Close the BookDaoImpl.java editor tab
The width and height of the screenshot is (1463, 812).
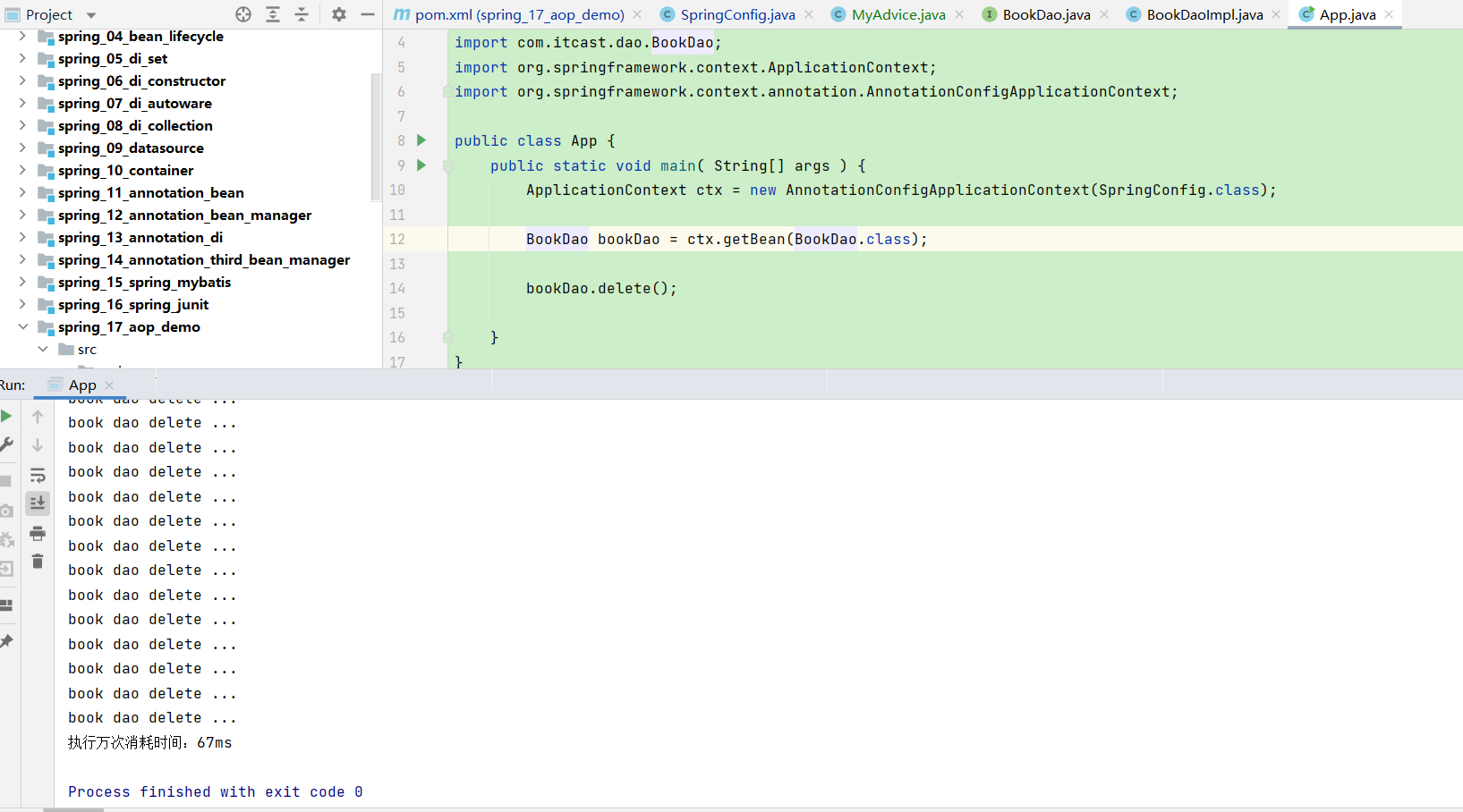(x=1276, y=14)
